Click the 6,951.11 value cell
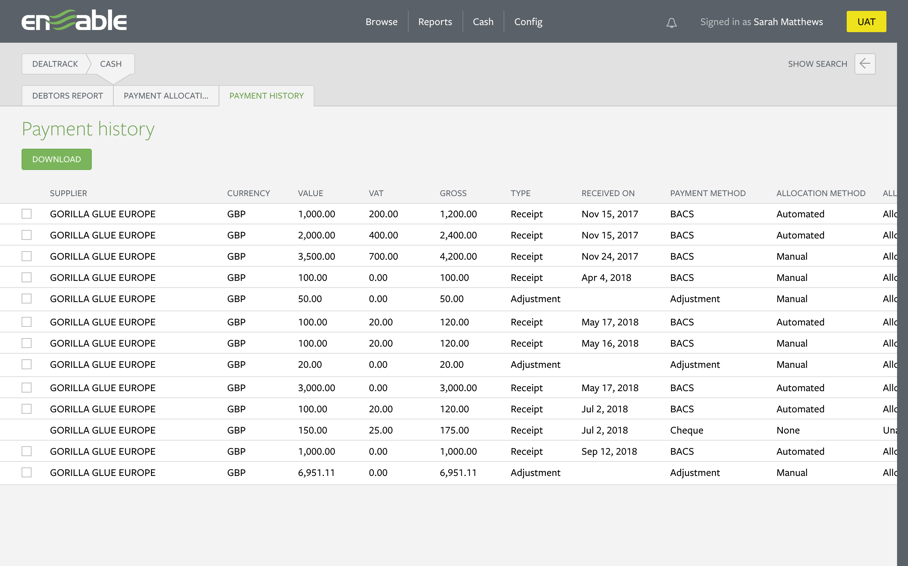908x566 pixels. 316,473
